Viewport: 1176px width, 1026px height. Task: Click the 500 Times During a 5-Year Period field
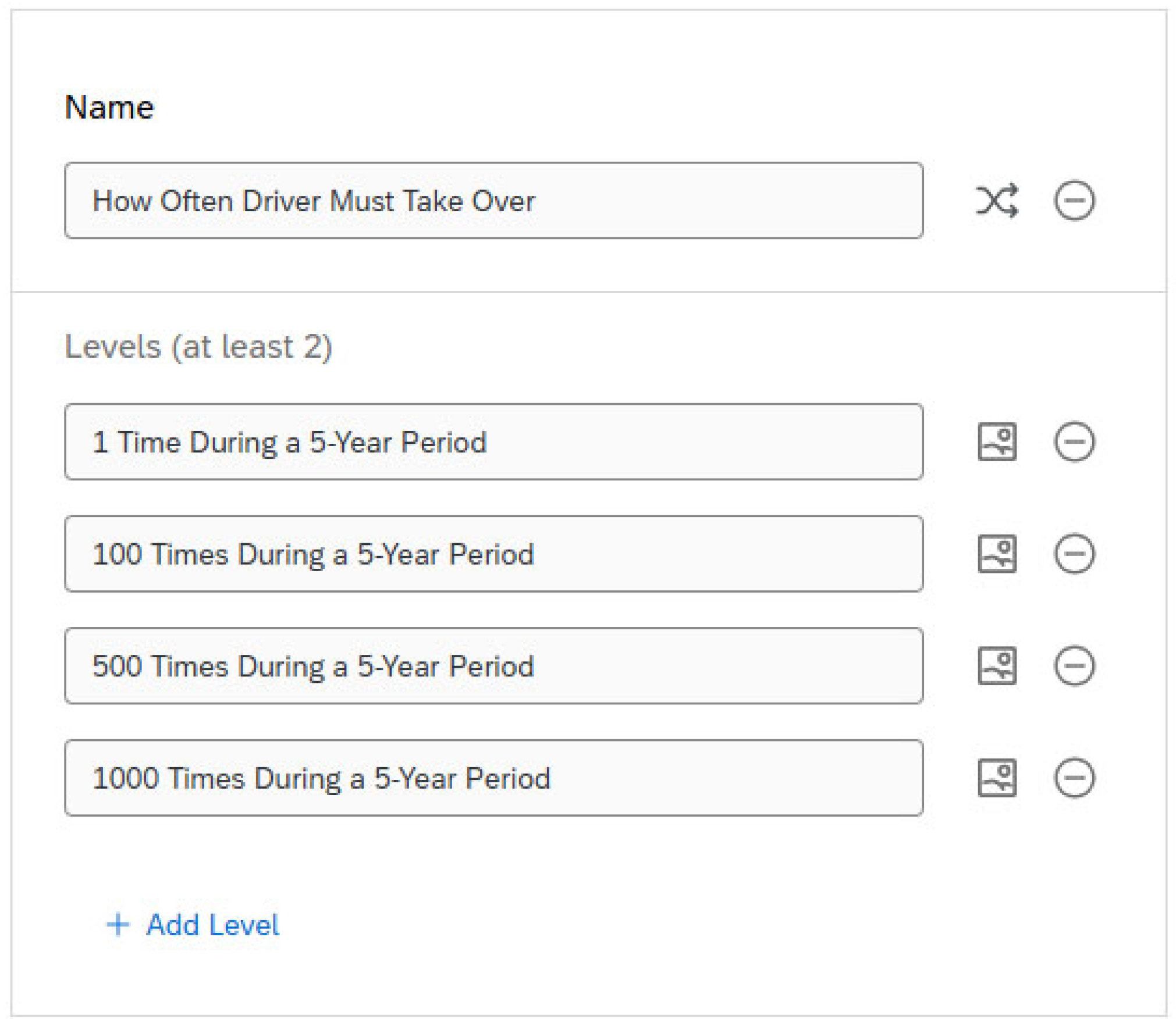coord(493,665)
